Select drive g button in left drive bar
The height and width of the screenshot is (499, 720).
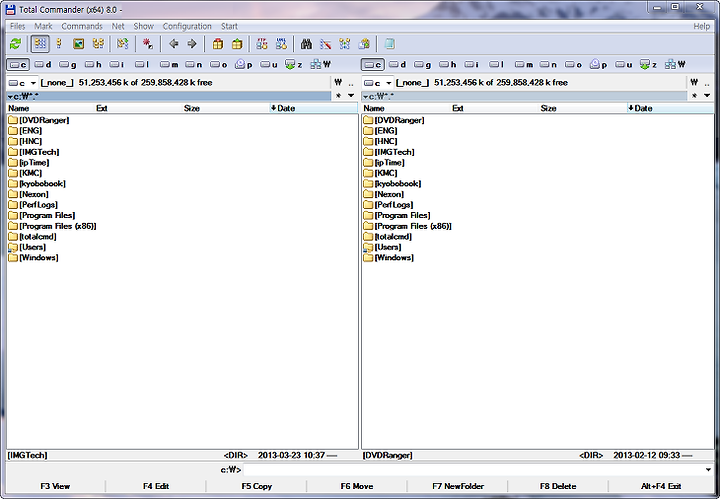pos(68,65)
